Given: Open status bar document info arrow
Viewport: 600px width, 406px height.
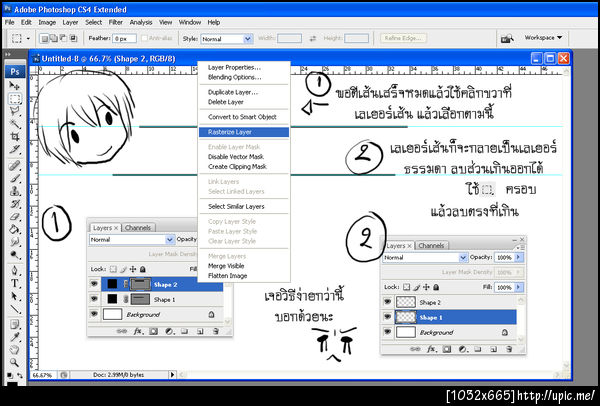Looking at the screenshot, I should pos(172,375).
